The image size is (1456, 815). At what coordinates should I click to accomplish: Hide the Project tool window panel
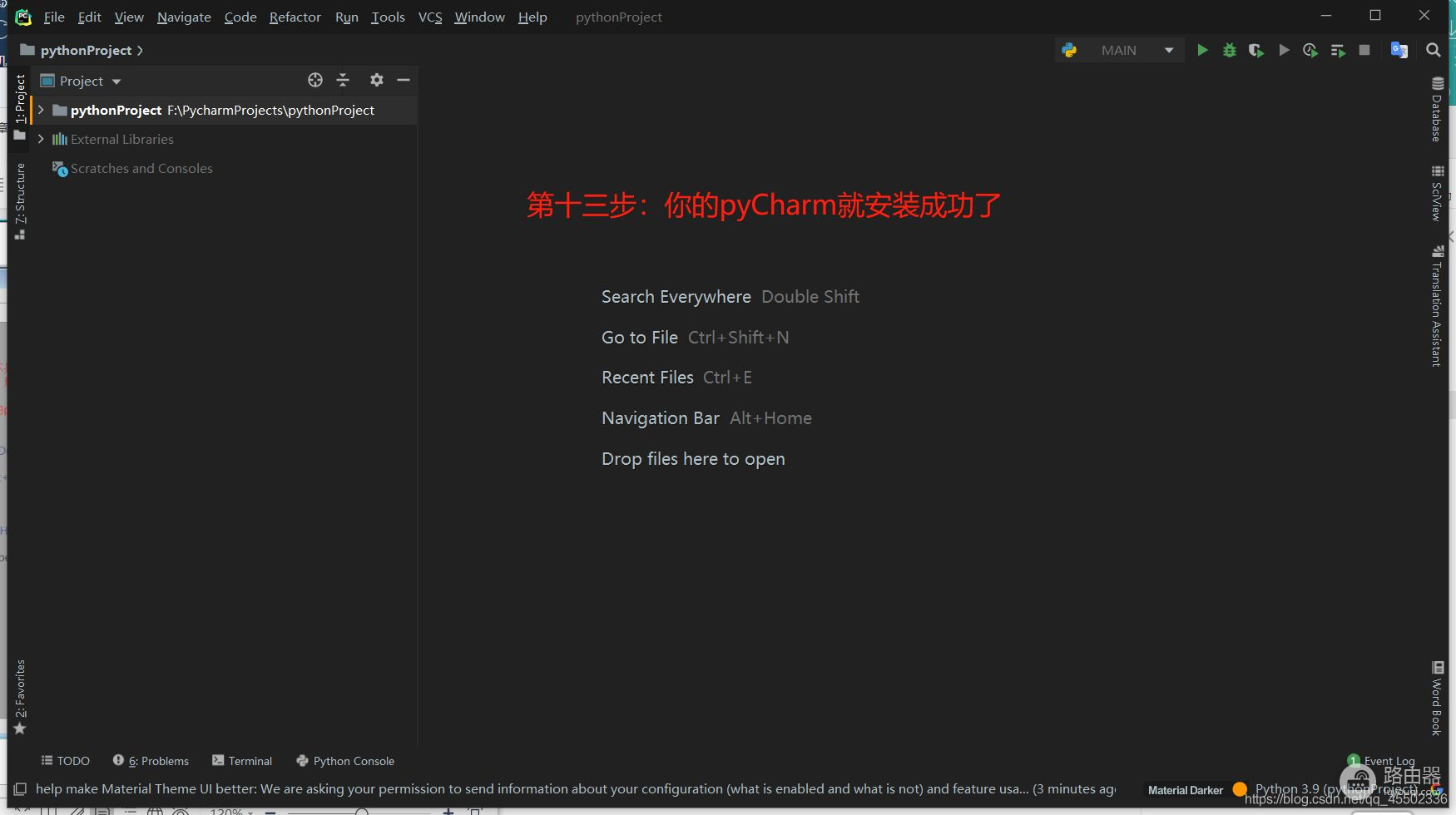coord(404,80)
